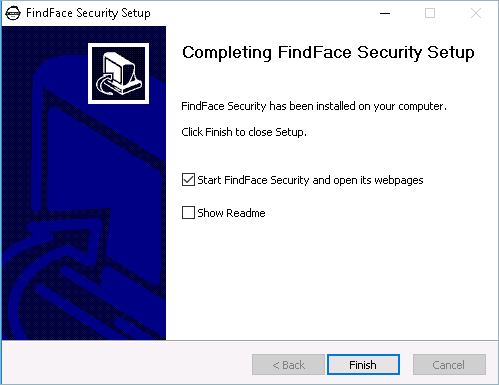Screen dimensions: 499x385
Task: Click the grey footer area left of Back
Action: [127, 364]
